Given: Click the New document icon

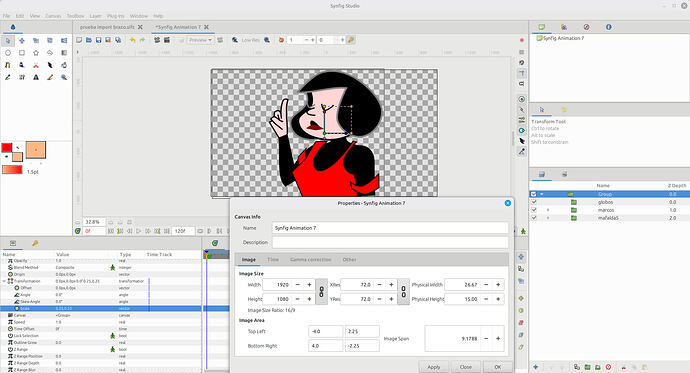Looking at the screenshot, I should point(79,40).
